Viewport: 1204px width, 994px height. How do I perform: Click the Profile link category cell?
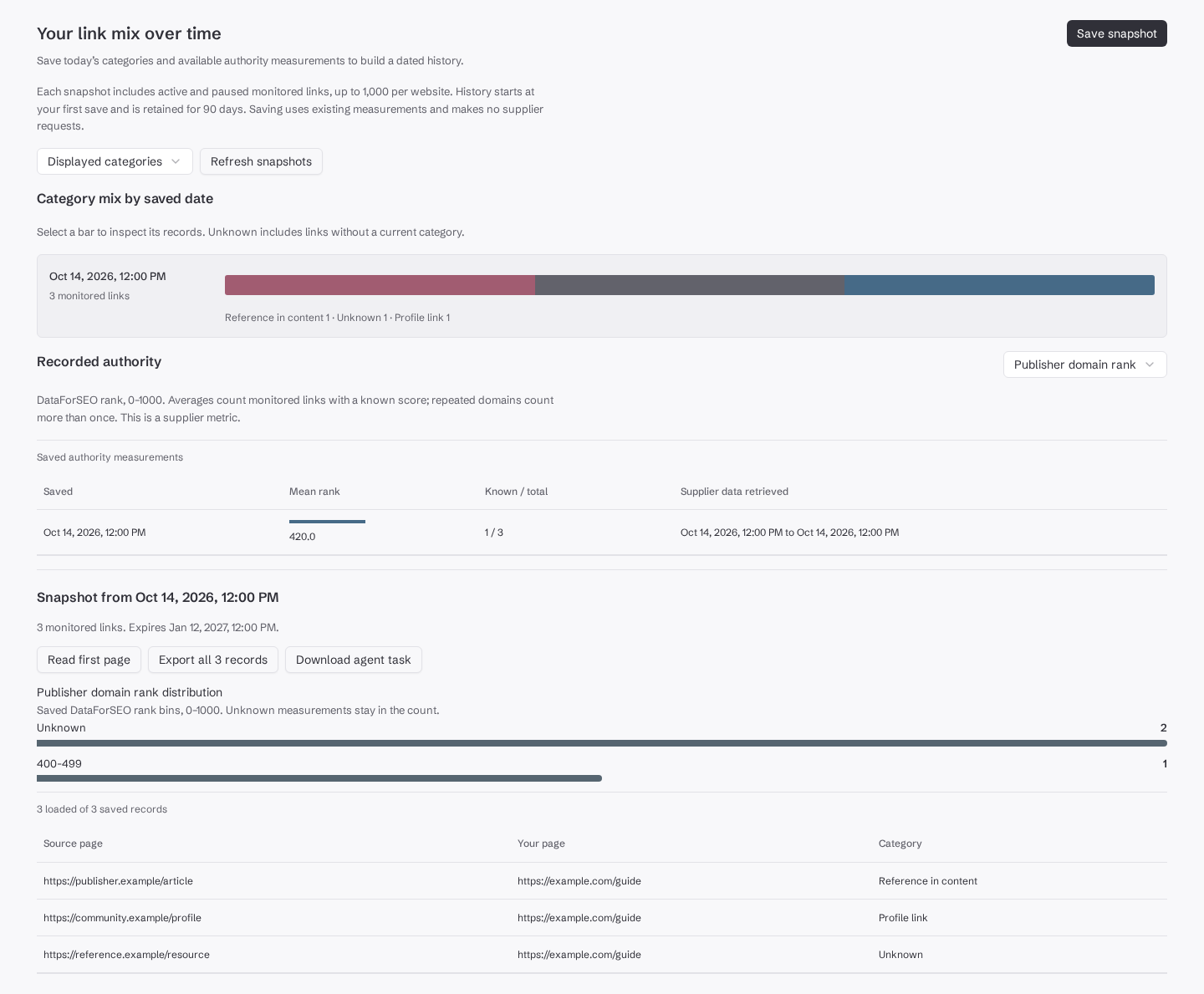point(903,918)
